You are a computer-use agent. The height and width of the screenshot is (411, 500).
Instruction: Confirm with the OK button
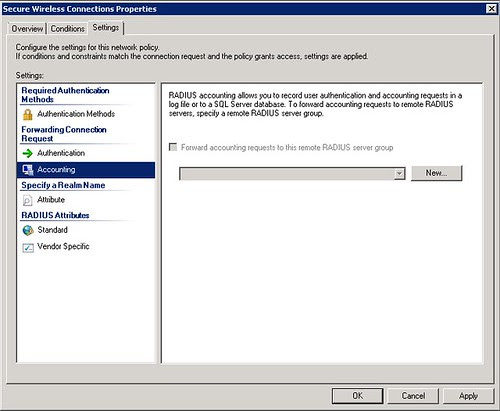point(357,396)
